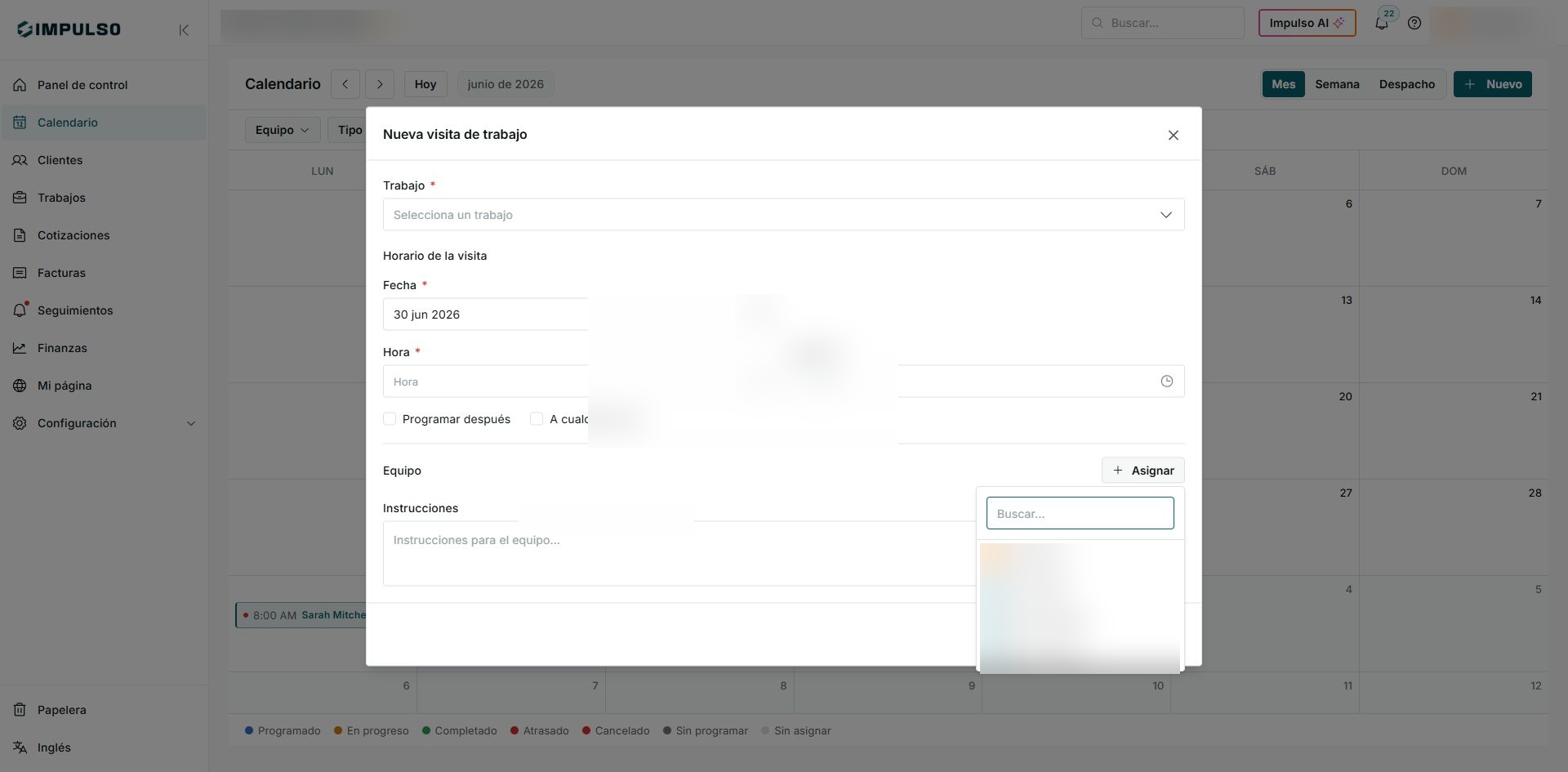This screenshot has height=772, width=1568.
Task: Switch to Mes view
Action: pos(1283,84)
